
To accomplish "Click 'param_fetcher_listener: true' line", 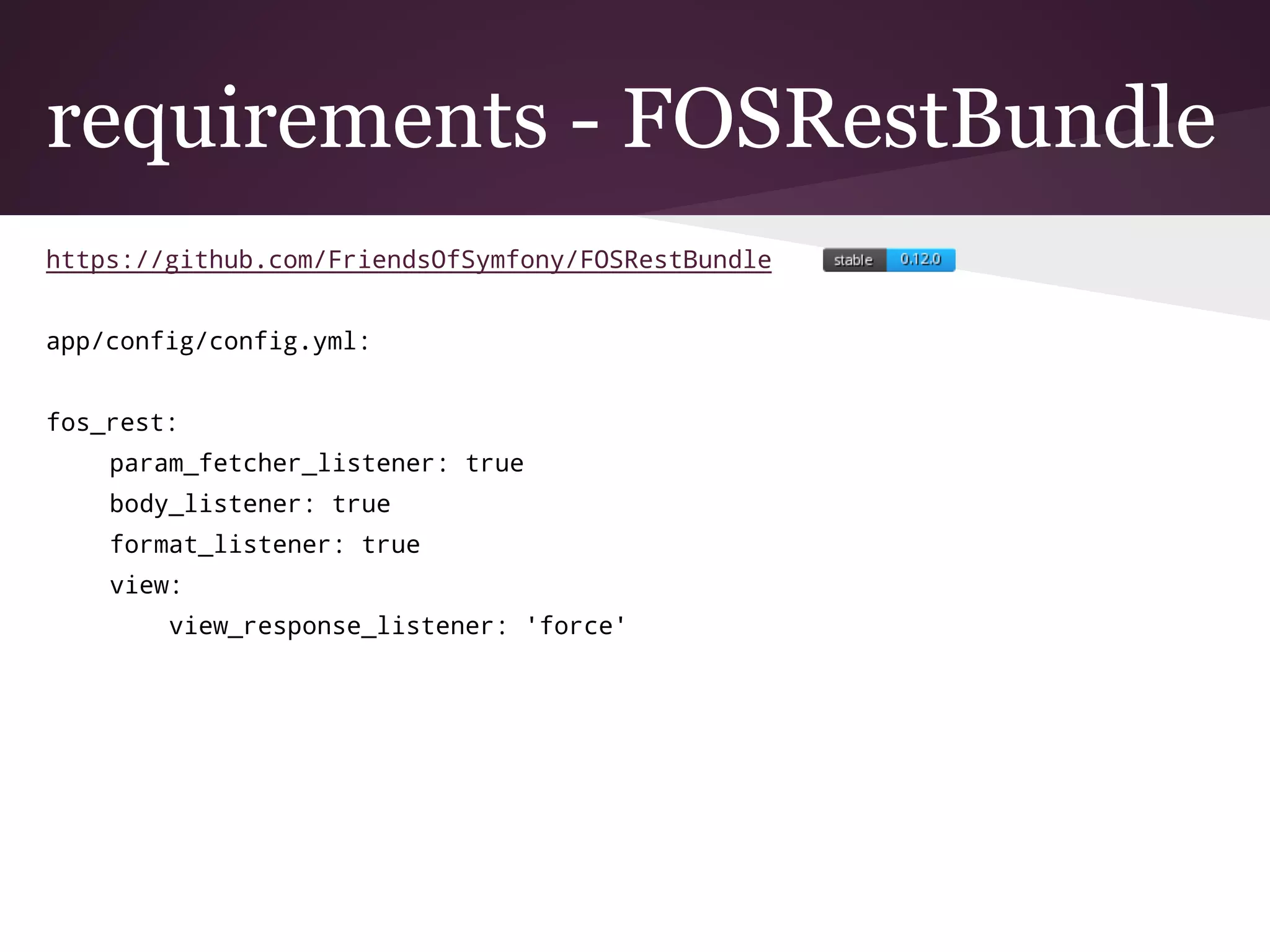I will click(x=317, y=464).
